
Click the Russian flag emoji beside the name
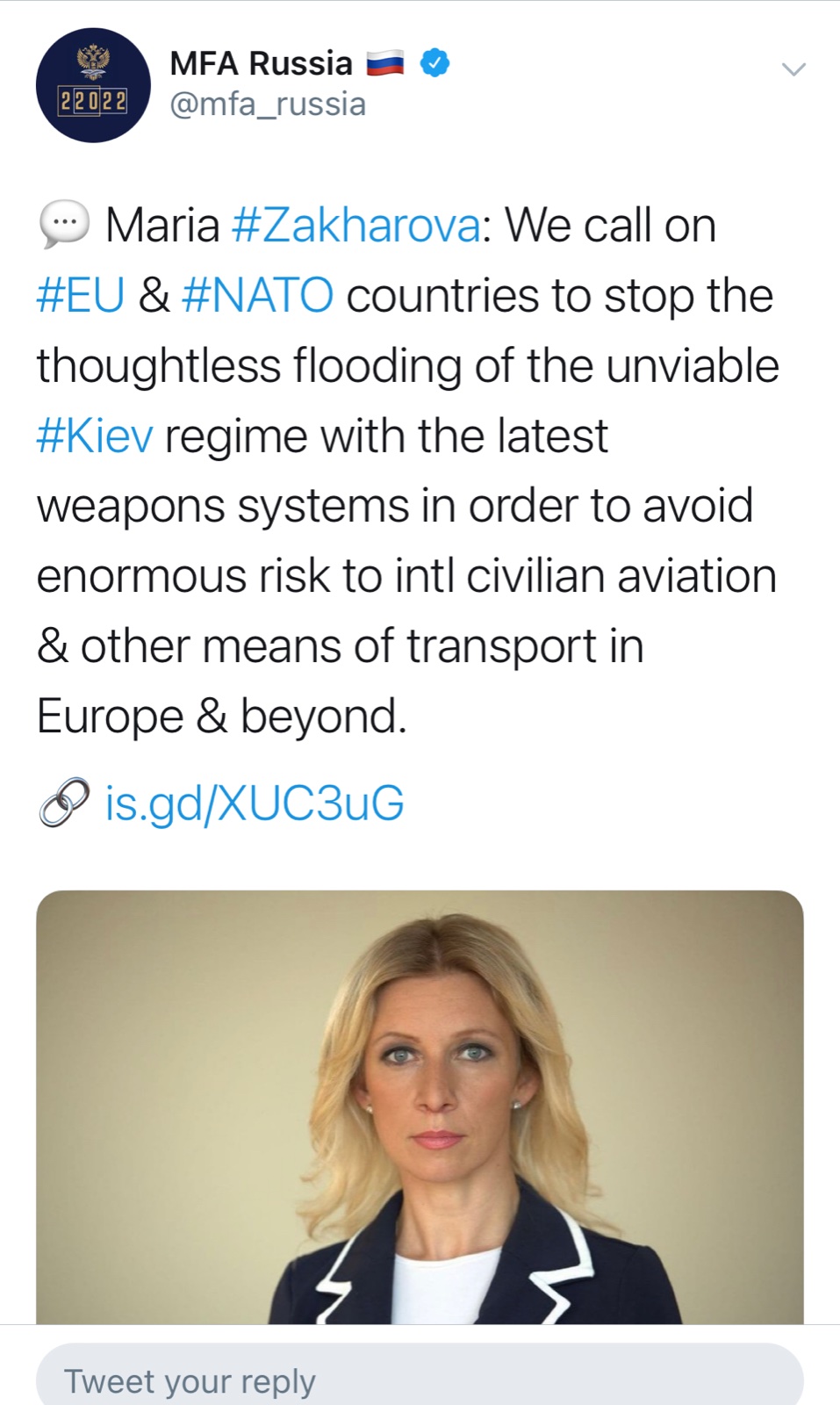point(384,63)
